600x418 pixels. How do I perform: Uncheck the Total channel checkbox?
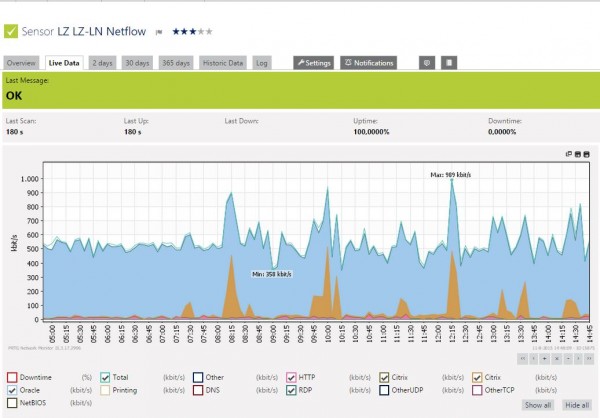click(x=104, y=376)
